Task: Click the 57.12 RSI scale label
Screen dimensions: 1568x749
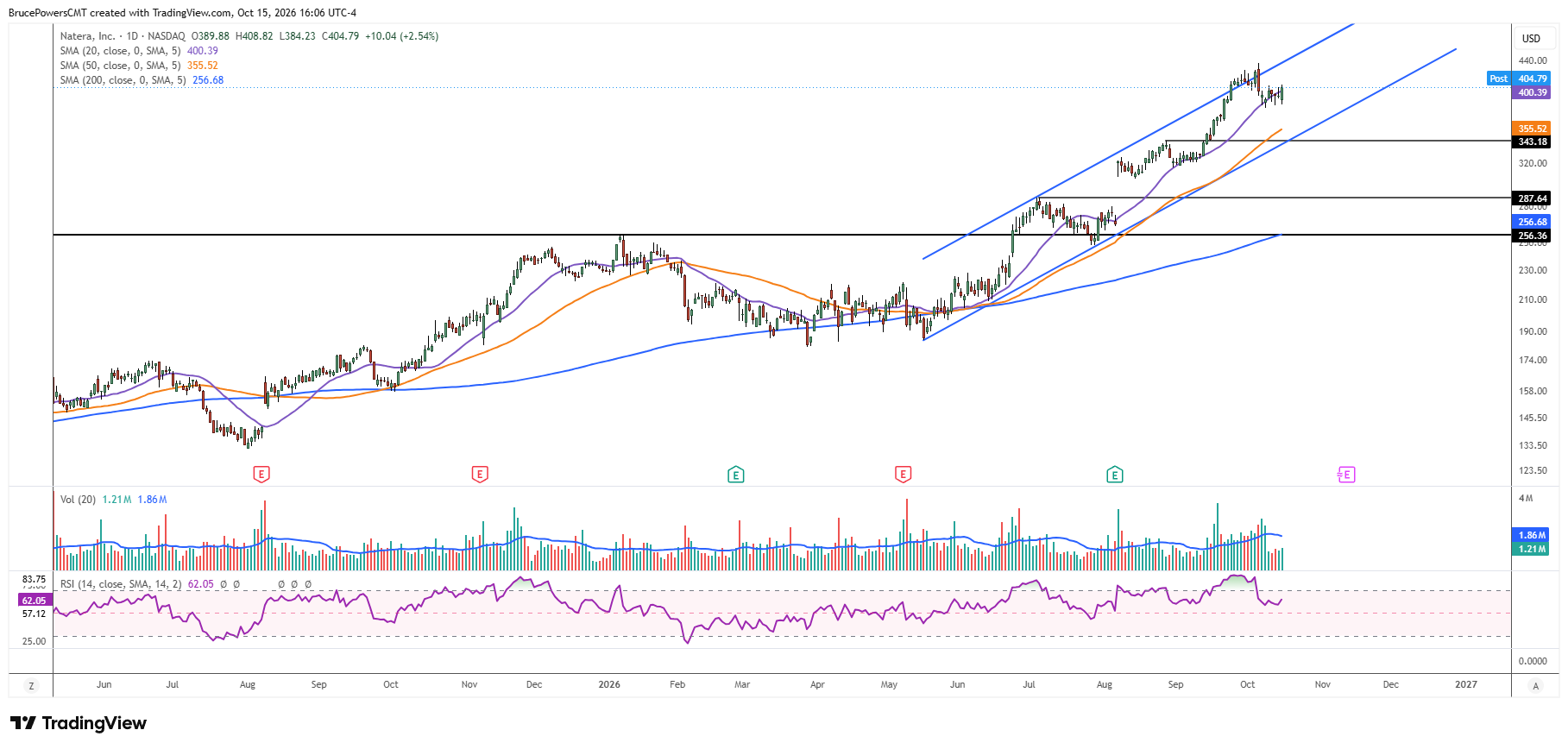Action: click(x=35, y=614)
